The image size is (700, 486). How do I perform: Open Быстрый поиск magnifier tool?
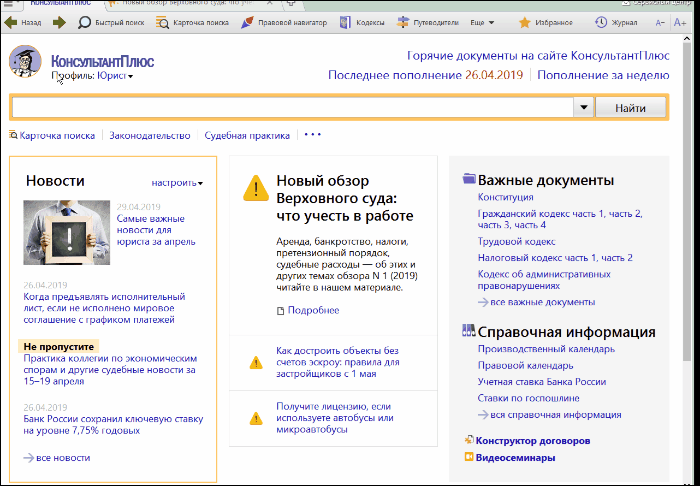coord(111,22)
